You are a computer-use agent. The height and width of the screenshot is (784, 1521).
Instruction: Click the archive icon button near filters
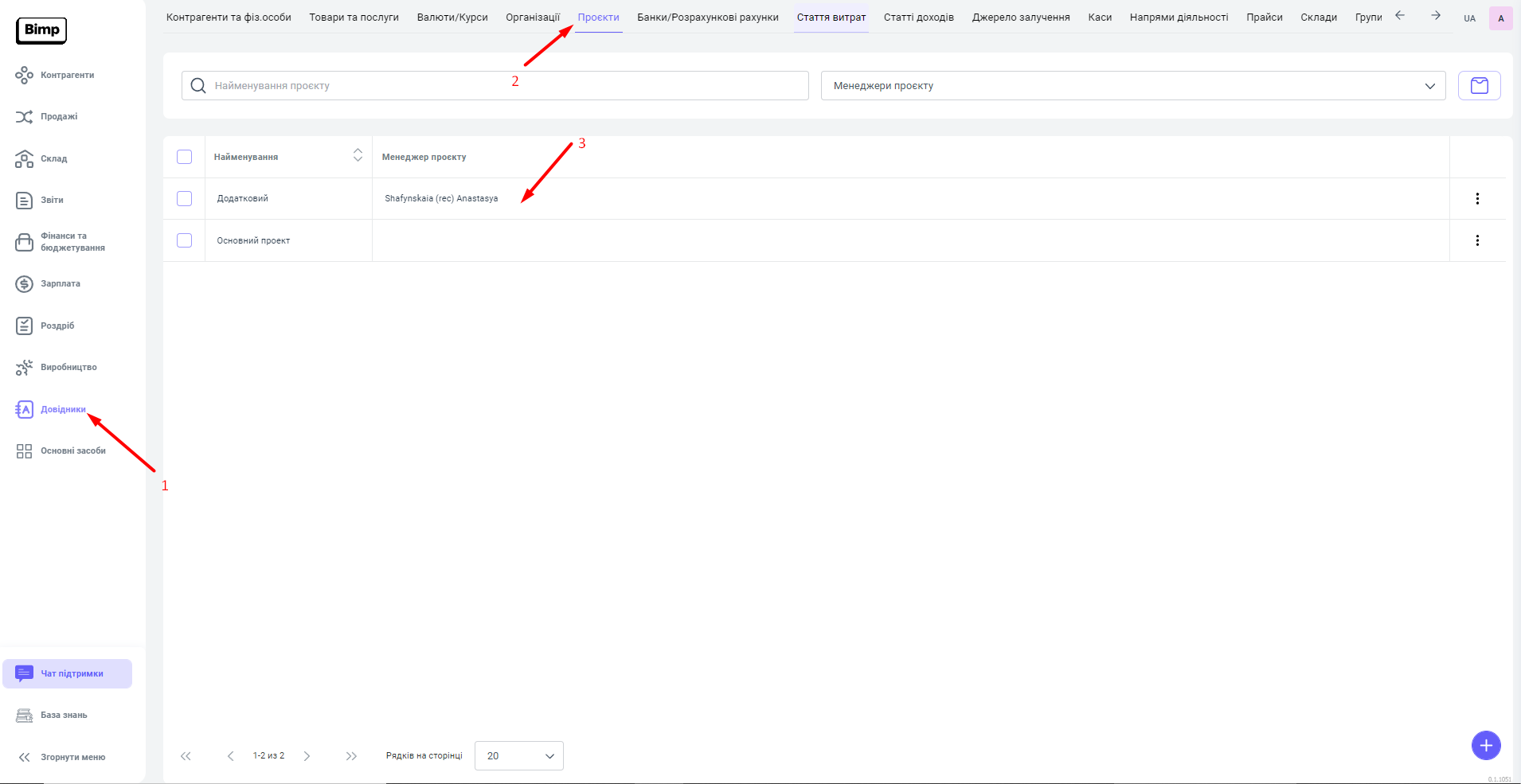(x=1479, y=86)
